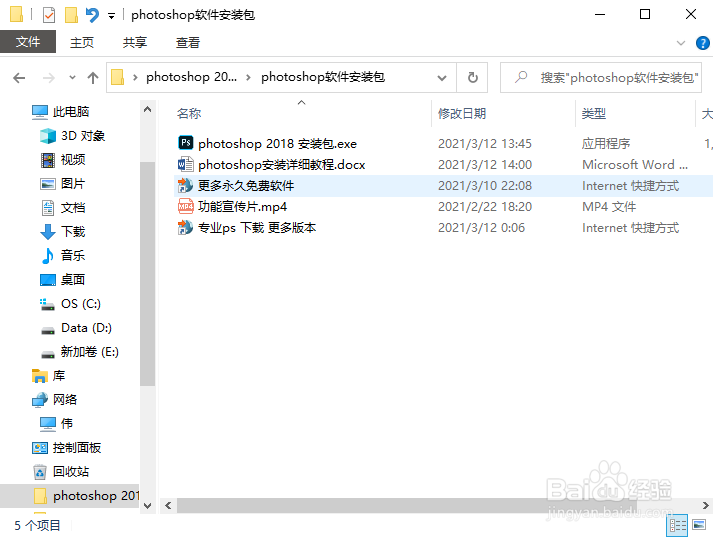Select the Ps icon of photoshop 2018 安装包.exe
Screen dimensions: 713x537
(186, 143)
